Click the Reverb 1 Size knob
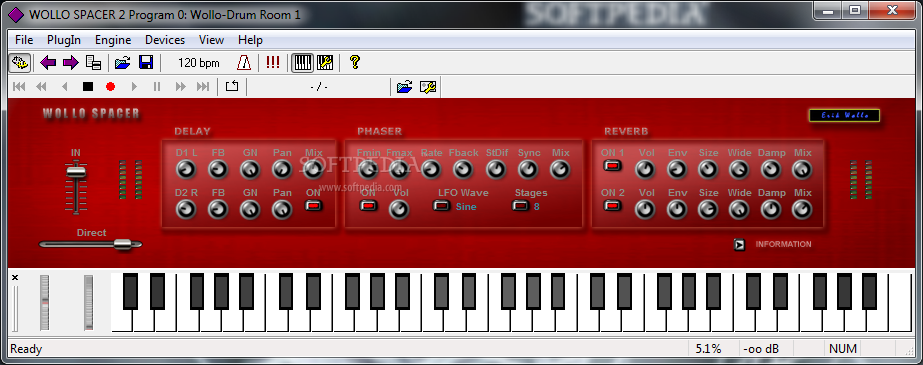The width and height of the screenshot is (923, 365). [708, 170]
